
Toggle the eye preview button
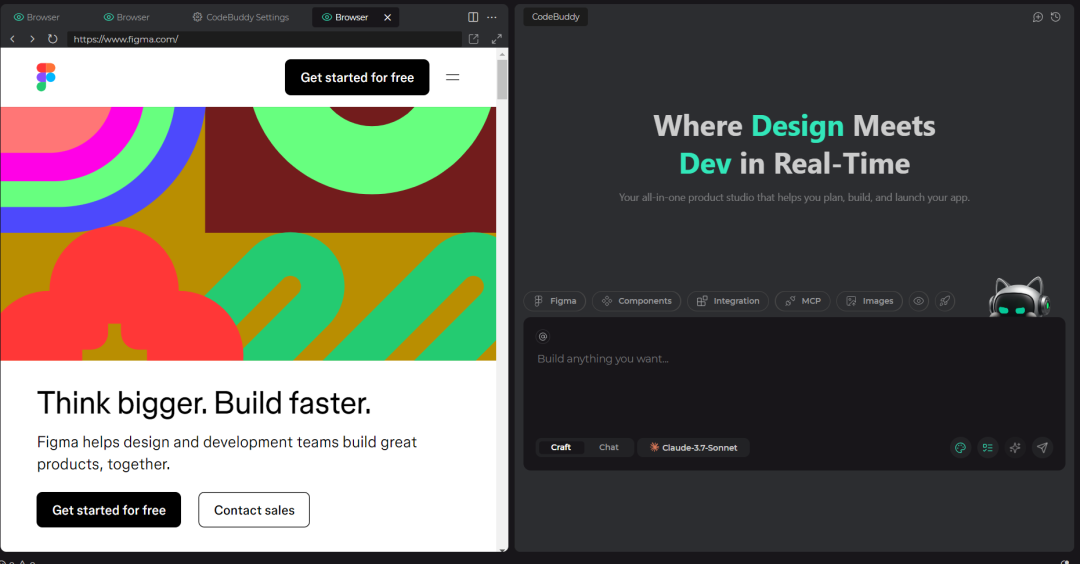(x=919, y=301)
